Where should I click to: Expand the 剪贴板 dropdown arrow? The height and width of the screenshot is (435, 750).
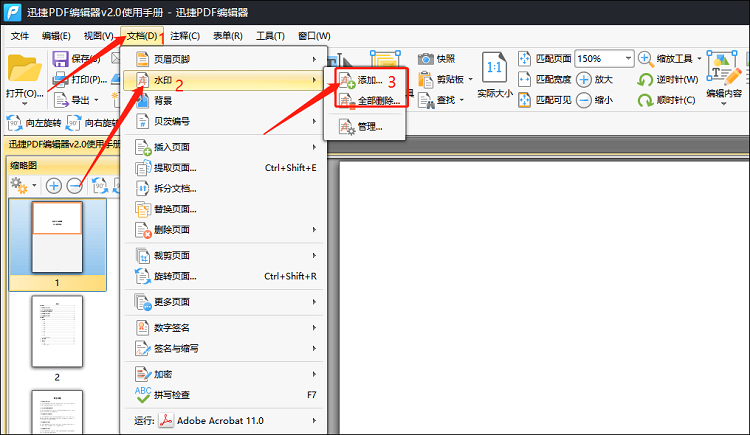pos(470,79)
